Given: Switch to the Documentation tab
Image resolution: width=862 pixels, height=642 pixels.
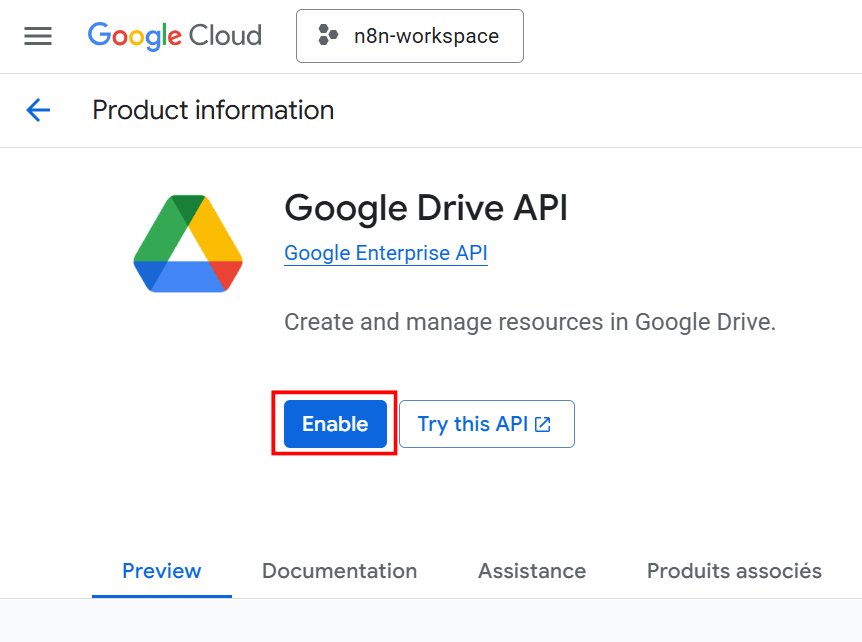Looking at the screenshot, I should pyautogui.click(x=339, y=571).
